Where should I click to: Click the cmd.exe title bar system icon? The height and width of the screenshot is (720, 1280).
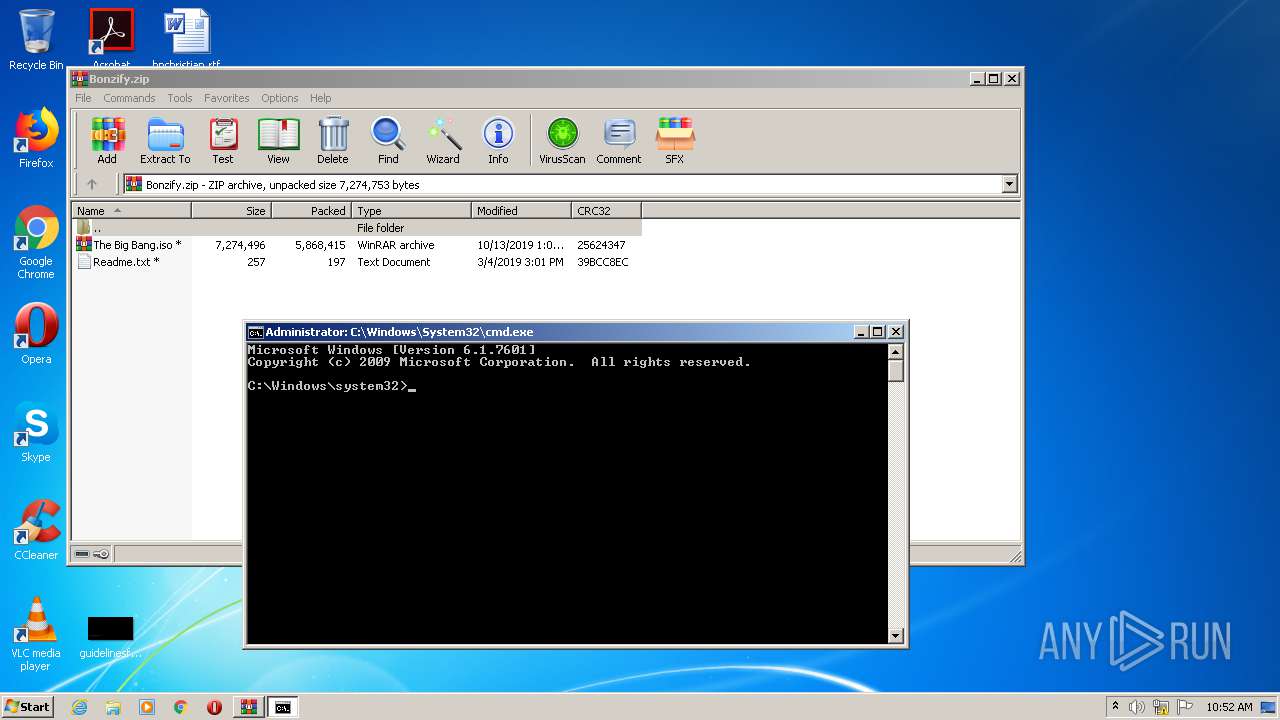(255, 332)
